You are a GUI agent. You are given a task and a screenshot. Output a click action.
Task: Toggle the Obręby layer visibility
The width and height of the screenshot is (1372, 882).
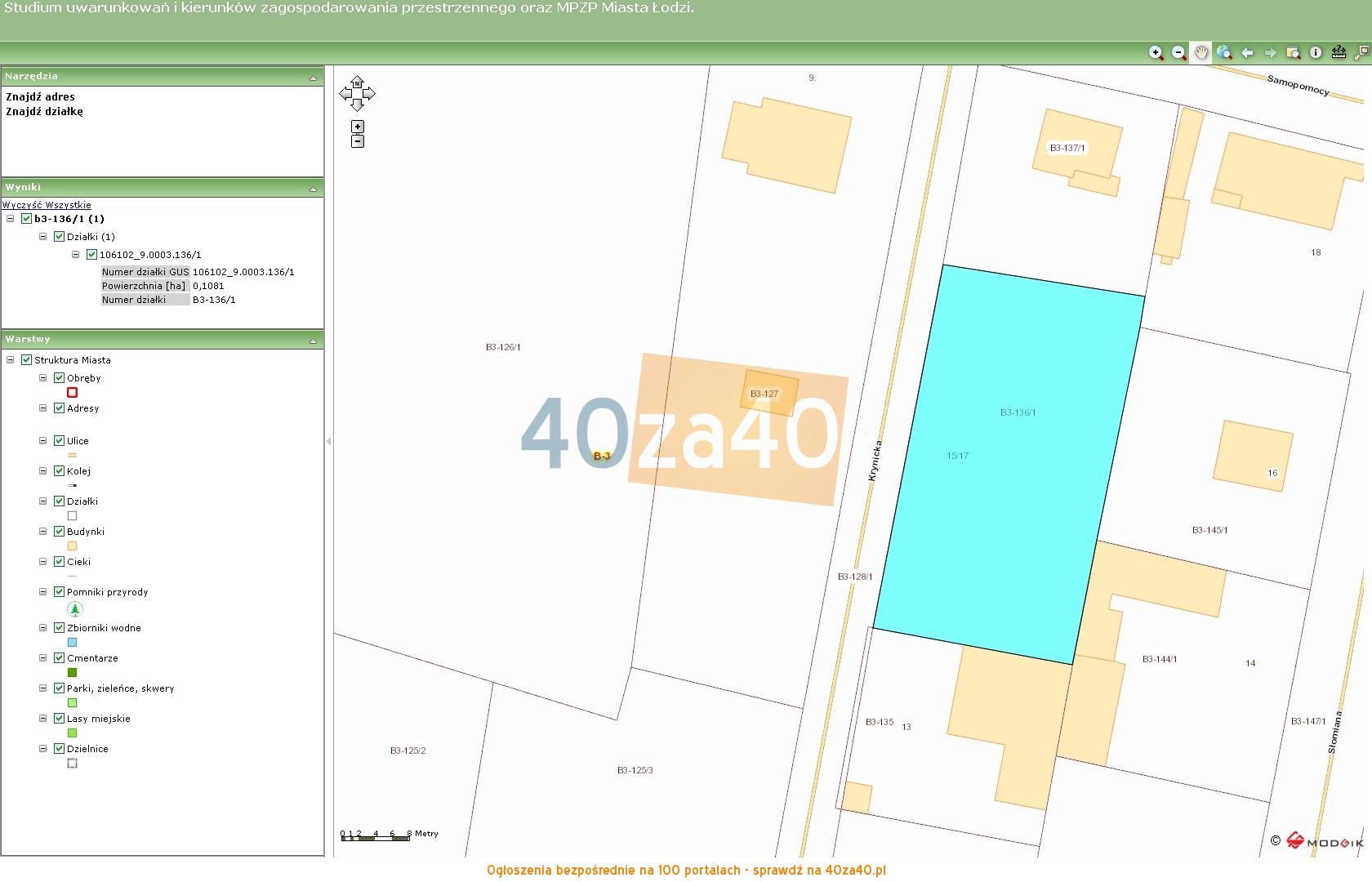pyautogui.click(x=59, y=378)
